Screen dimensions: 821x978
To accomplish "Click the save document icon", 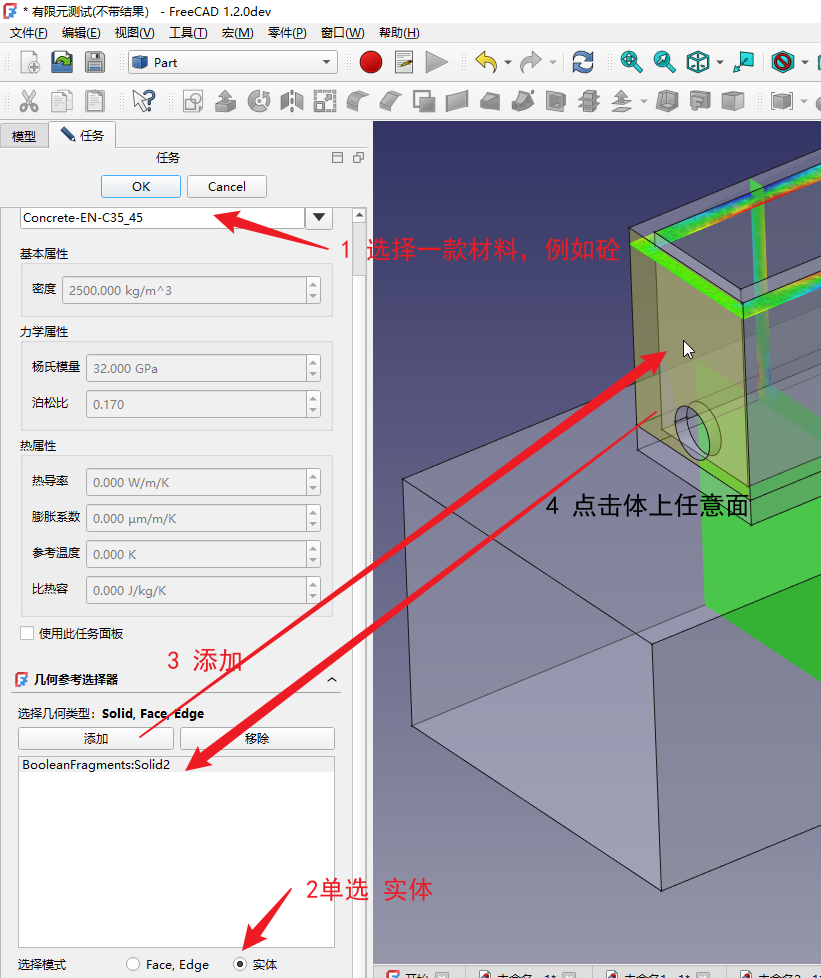I will (94, 62).
